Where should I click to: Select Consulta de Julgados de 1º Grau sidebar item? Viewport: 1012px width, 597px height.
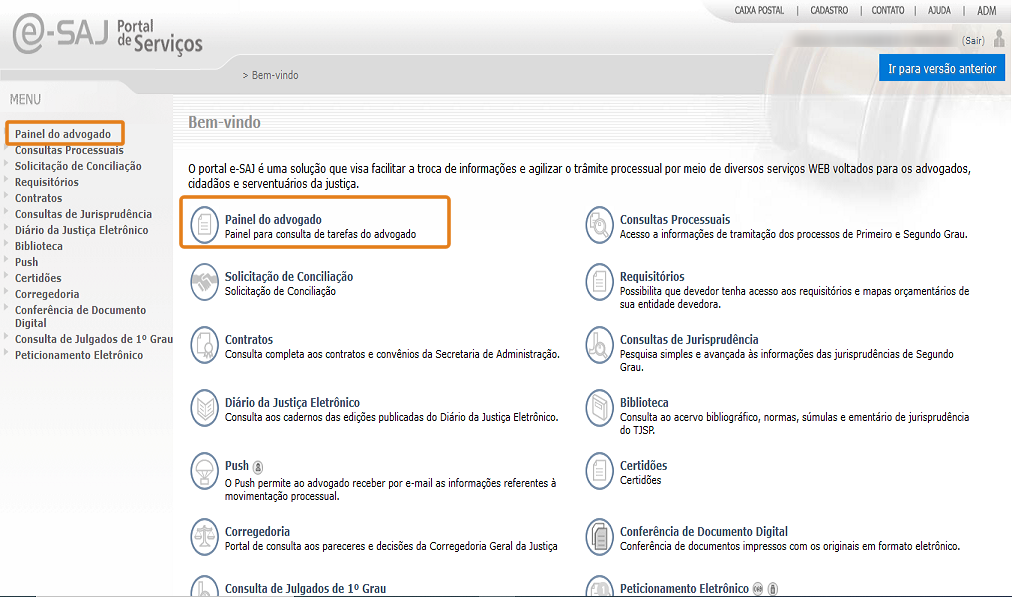pos(94,339)
